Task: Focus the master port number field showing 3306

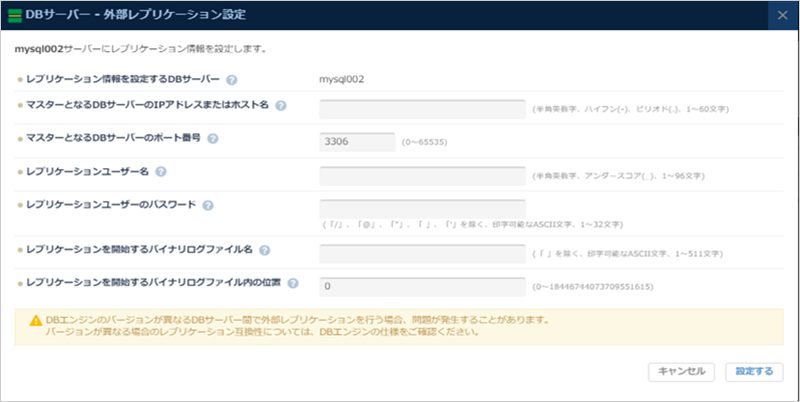Action: tap(357, 142)
